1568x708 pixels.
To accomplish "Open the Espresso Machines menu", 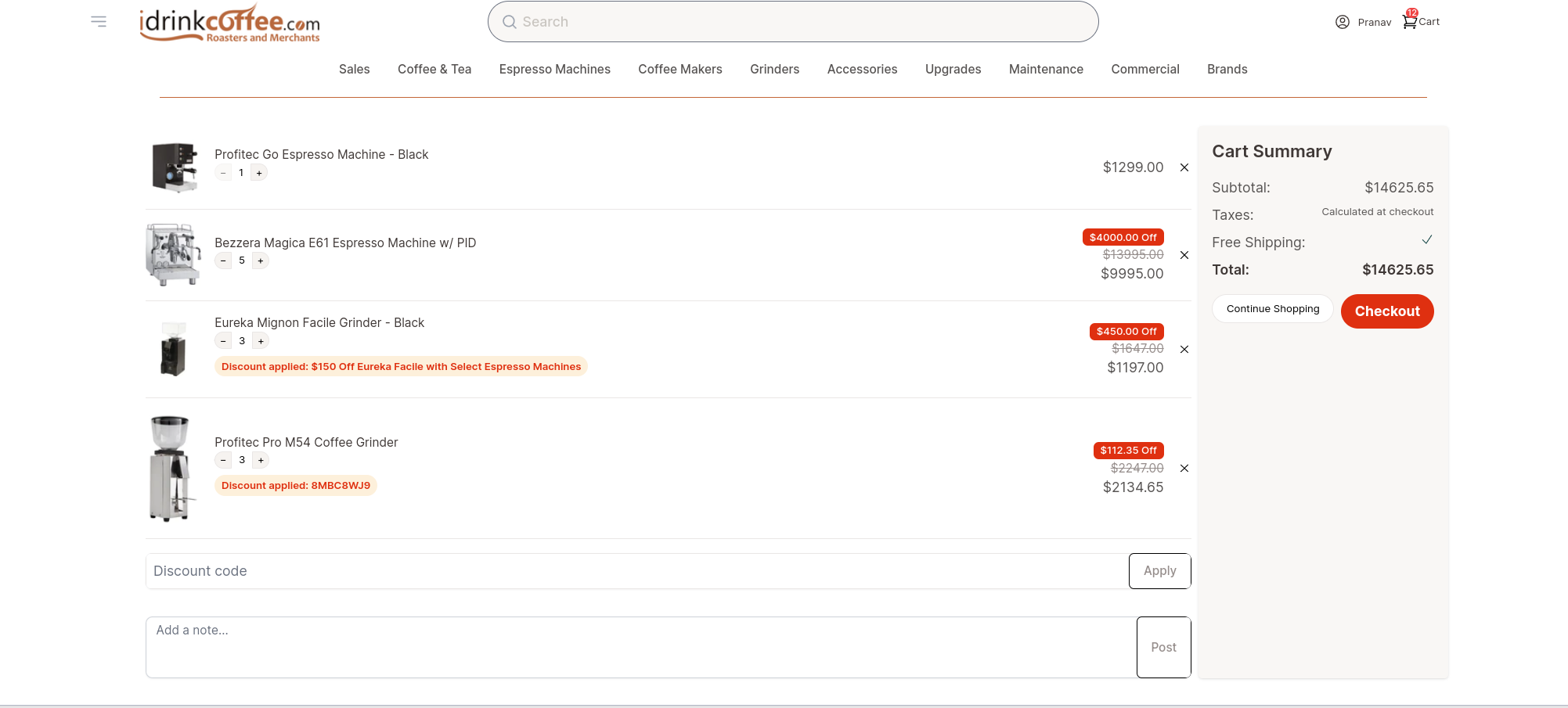I will [554, 69].
